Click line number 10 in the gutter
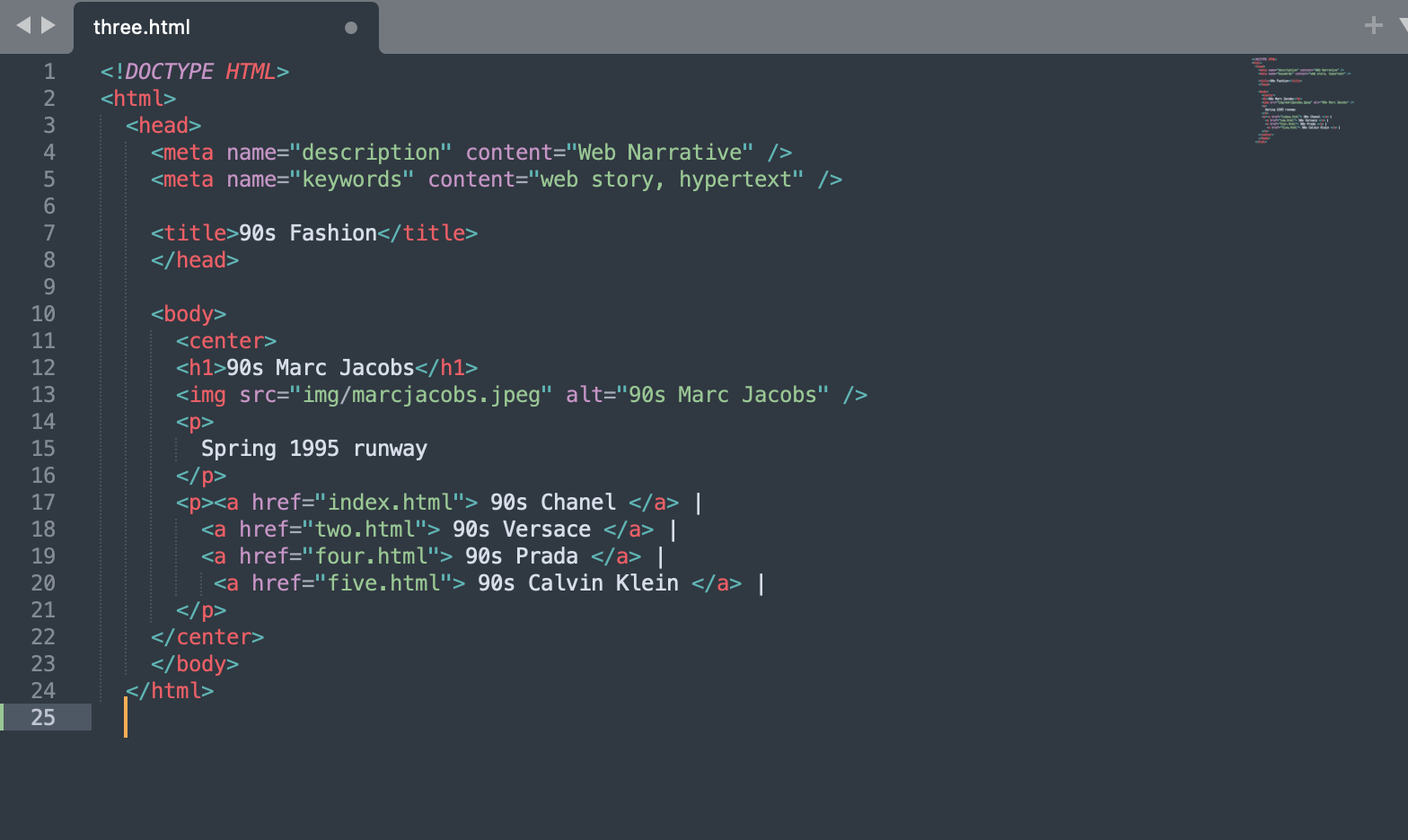 coord(43,314)
